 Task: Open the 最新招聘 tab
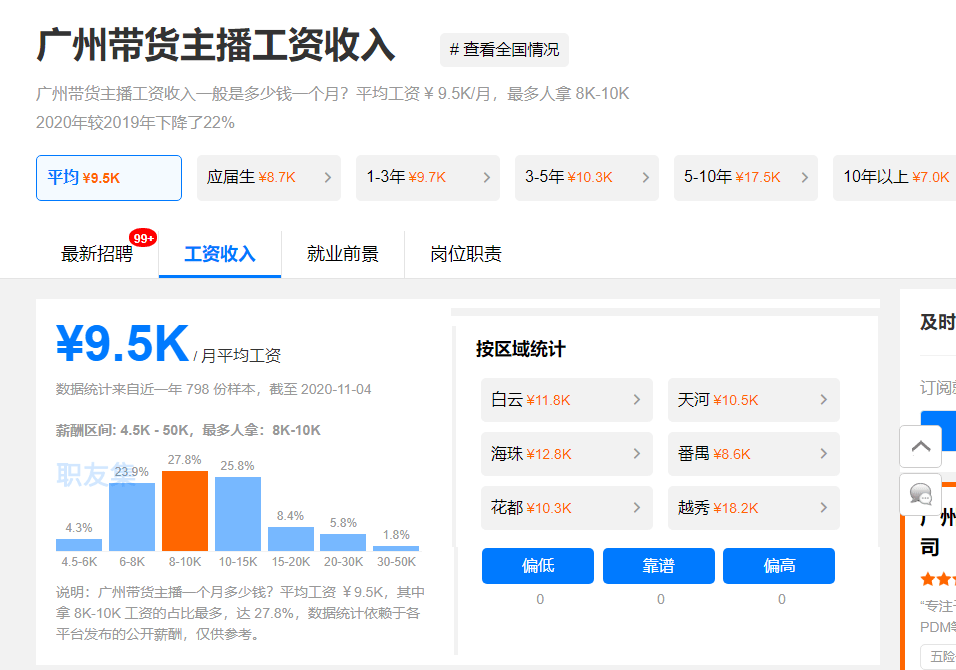pos(100,254)
